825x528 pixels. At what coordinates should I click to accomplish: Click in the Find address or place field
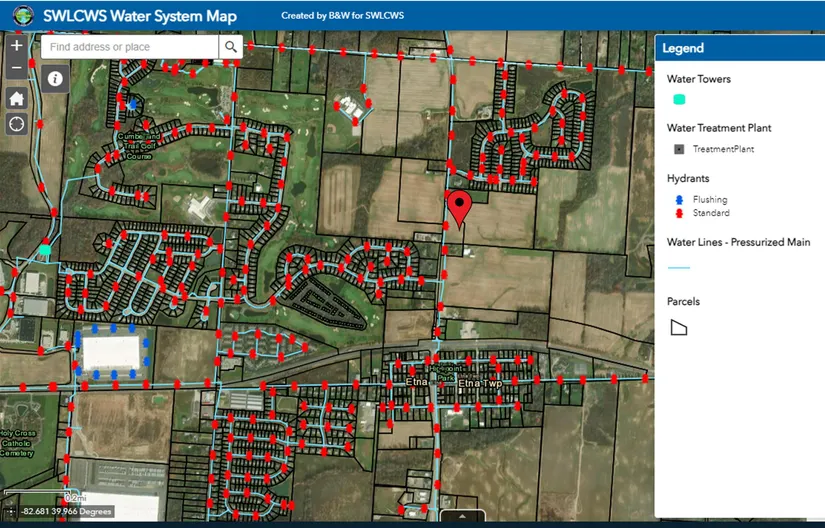tap(130, 47)
